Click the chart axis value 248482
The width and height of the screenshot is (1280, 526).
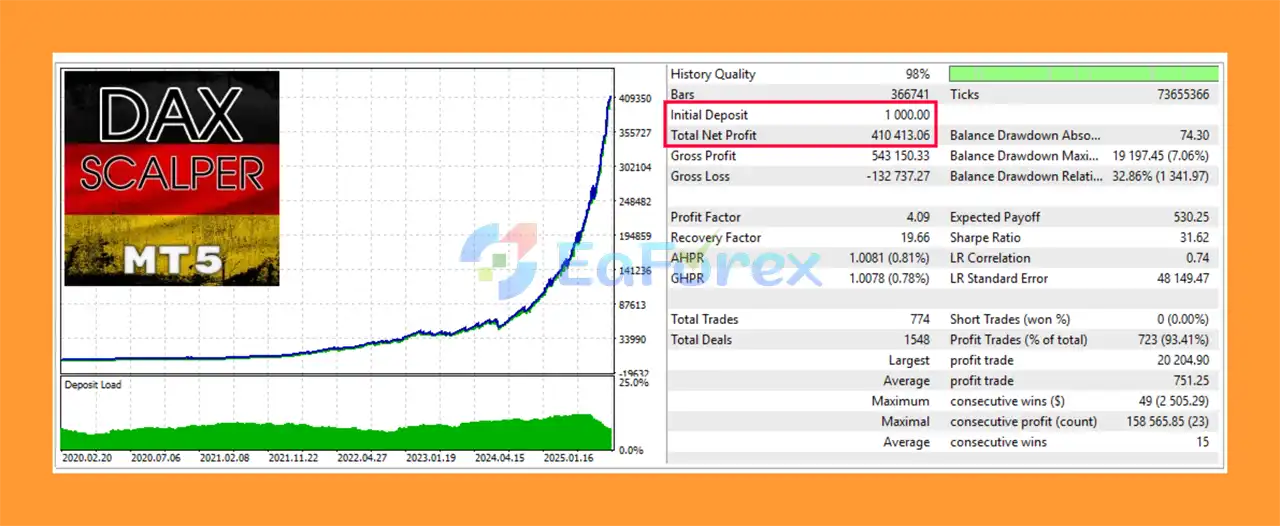point(636,202)
